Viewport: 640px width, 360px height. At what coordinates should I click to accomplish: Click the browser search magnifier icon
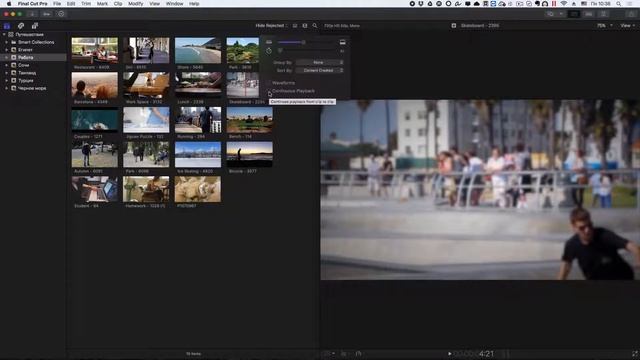click(x=315, y=26)
